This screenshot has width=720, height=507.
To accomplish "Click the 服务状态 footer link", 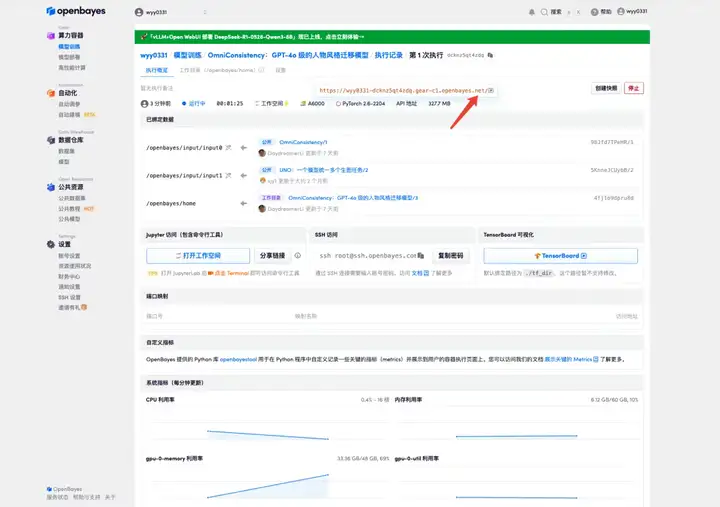I will 57,497.
